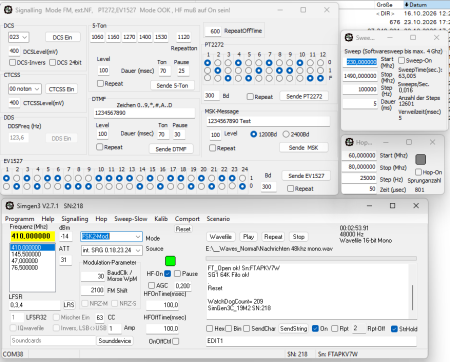Click the Sweep Start MHz field
This screenshot has height=362, width=450.
pyautogui.click(x=361, y=62)
